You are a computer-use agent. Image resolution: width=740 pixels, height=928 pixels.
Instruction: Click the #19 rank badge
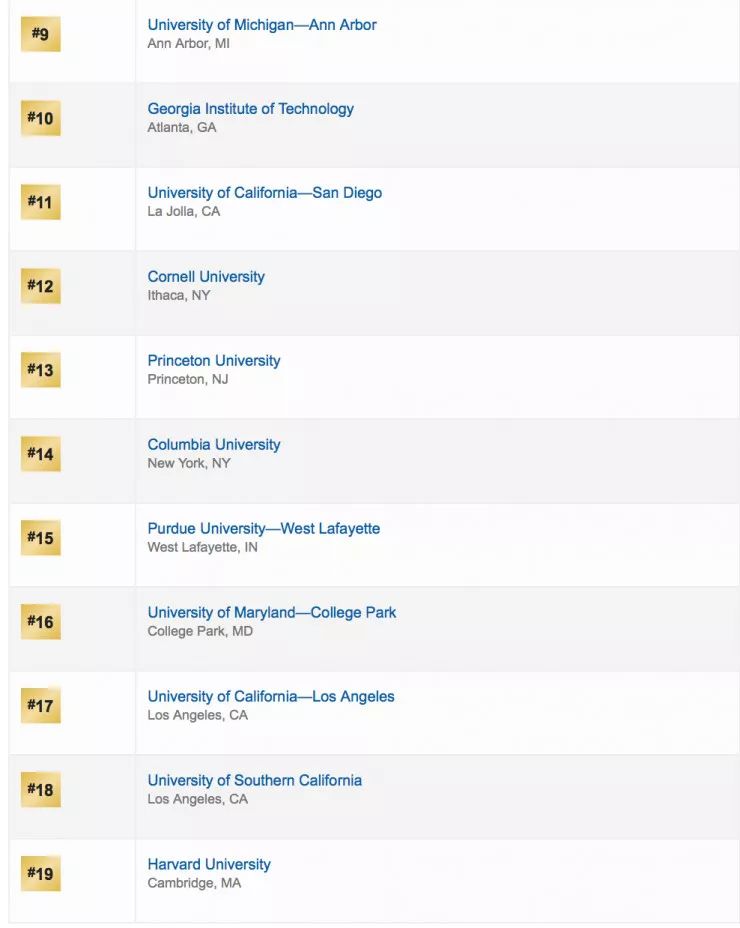40,874
